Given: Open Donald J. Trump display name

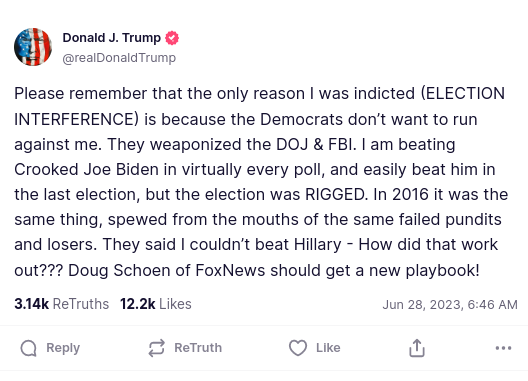Looking at the screenshot, I should (111, 38).
